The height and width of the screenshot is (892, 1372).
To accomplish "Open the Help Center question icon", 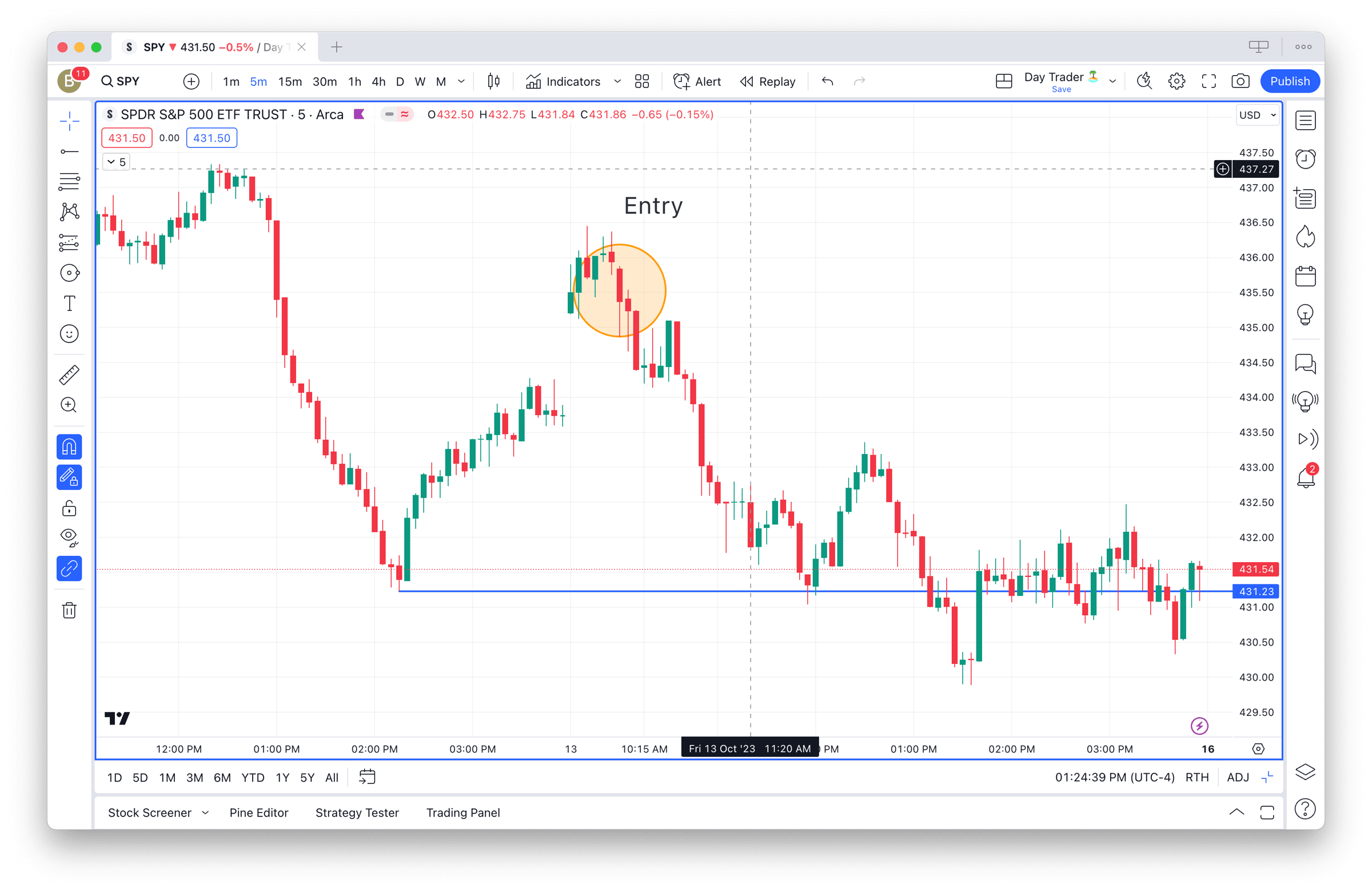I will pyautogui.click(x=1305, y=809).
